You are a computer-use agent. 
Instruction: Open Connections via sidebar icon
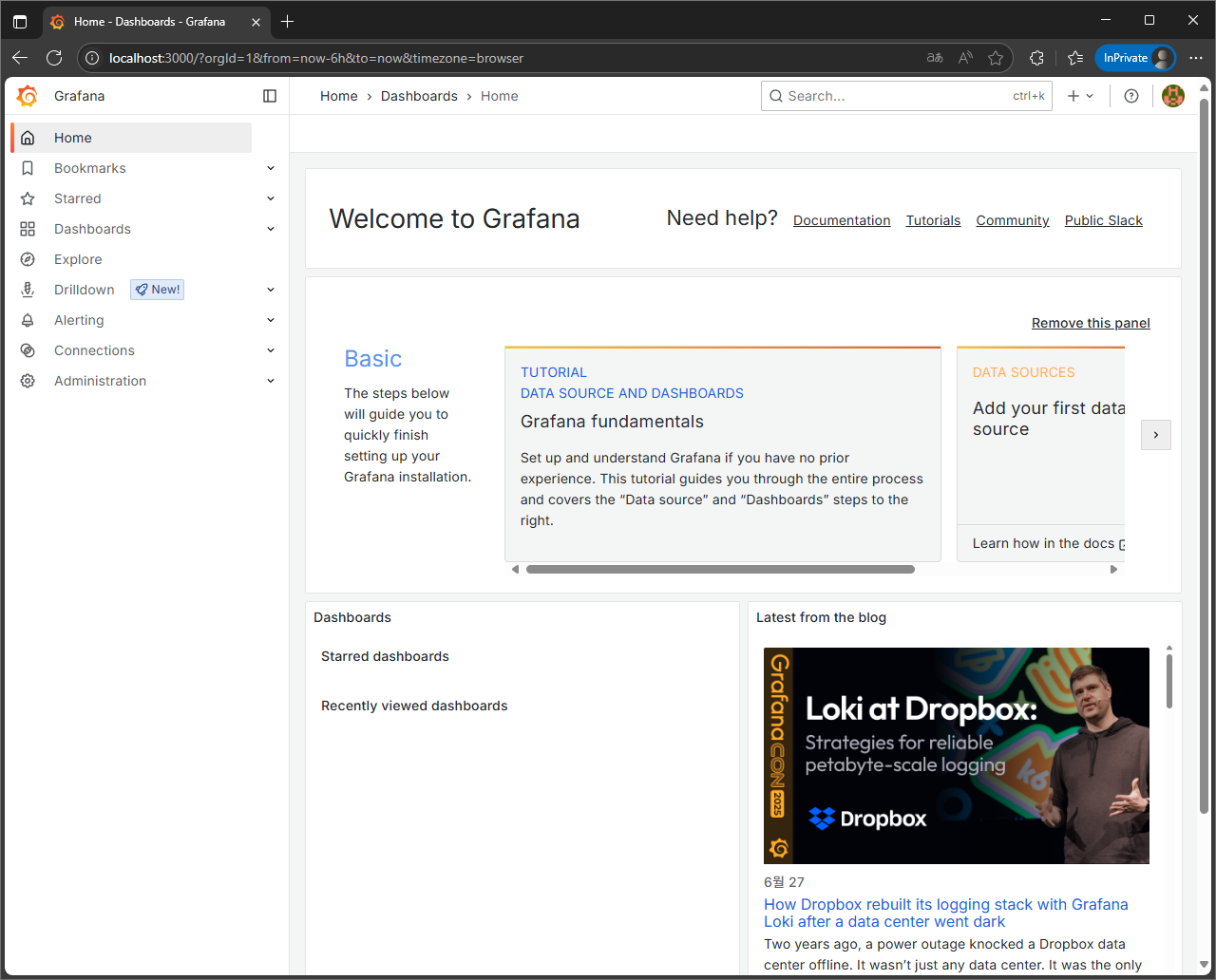28,350
